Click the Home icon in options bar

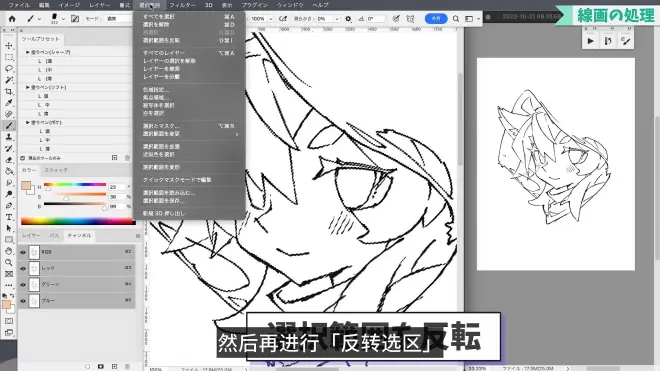(x=12, y=19)
